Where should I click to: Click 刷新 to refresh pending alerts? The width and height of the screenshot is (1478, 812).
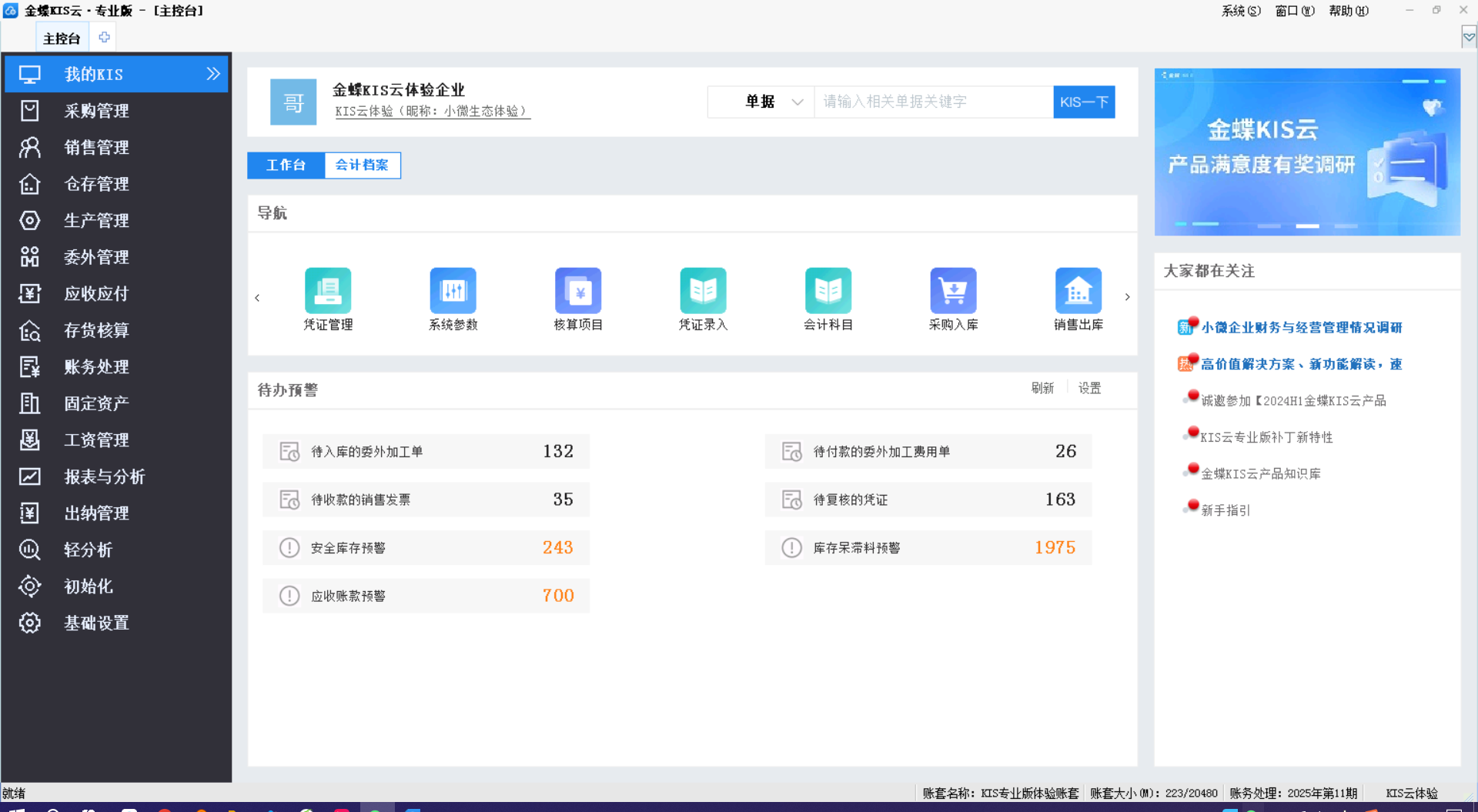pos(1042,388)
